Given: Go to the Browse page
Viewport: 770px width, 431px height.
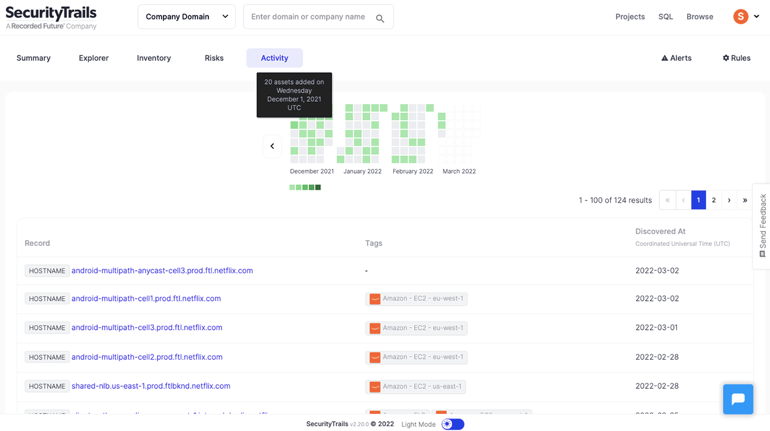Looking at the screenshot, I should tap(700, 17).
